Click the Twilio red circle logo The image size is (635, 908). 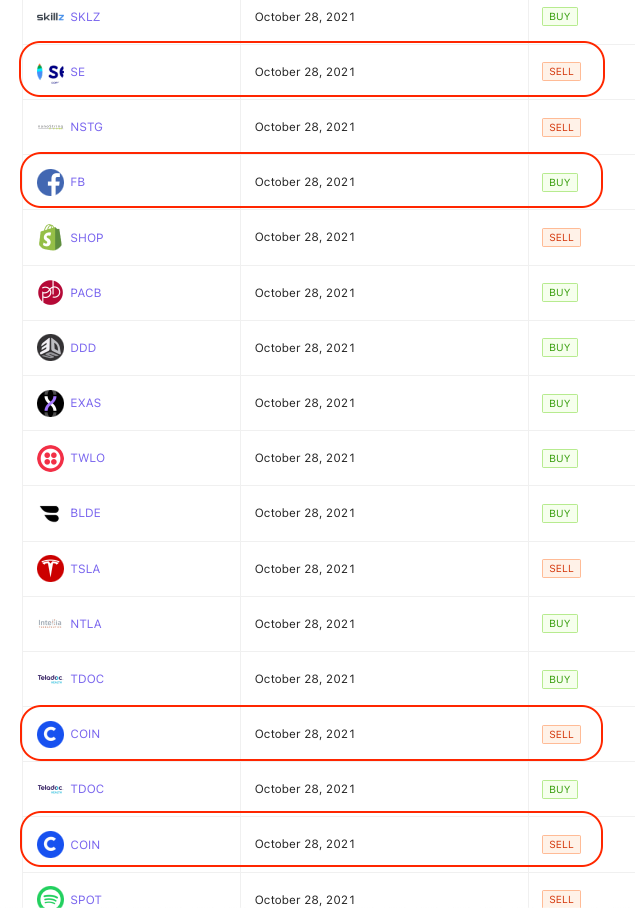pyautogui.click(x=50, y=458)
